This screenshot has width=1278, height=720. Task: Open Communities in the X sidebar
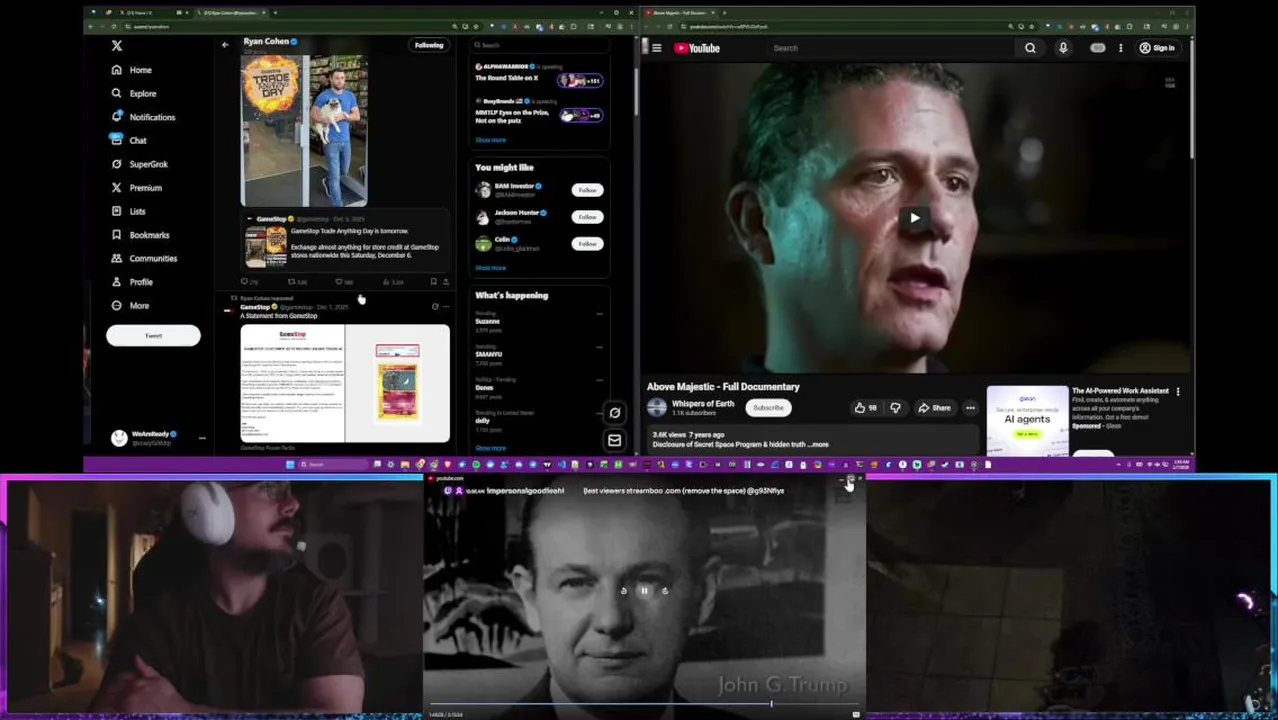pyautogui.click(x=144, y=258)
